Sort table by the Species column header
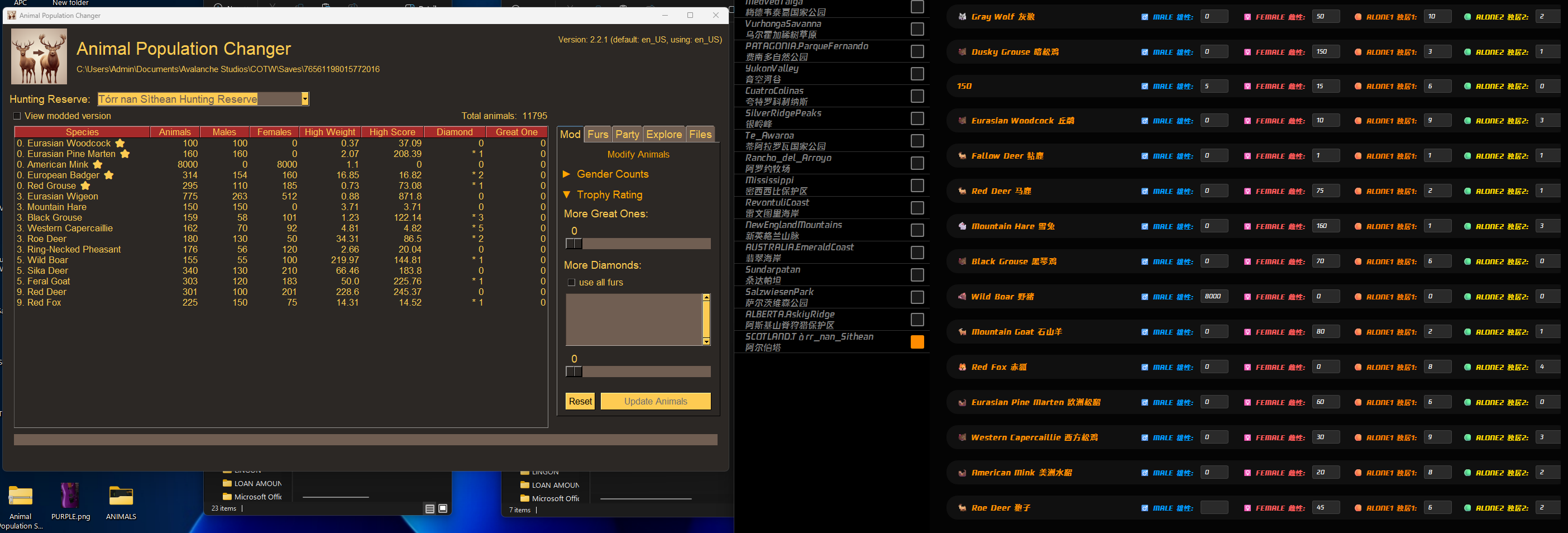 pyautogui.click(x=82, y=132)
